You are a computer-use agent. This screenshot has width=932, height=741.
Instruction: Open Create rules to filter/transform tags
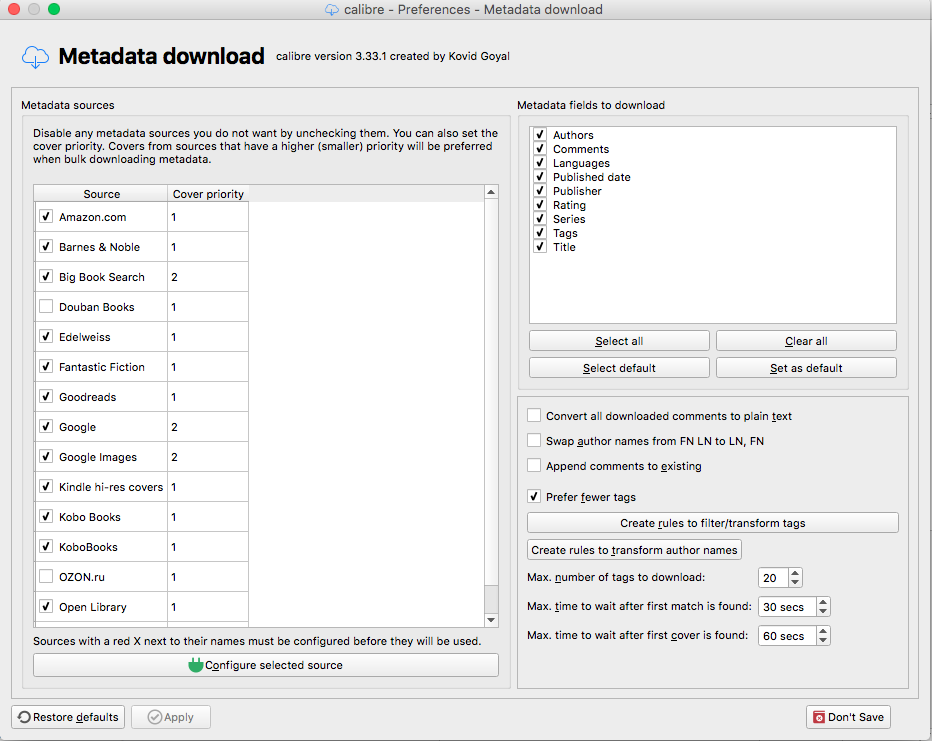(x=713, y=523)
